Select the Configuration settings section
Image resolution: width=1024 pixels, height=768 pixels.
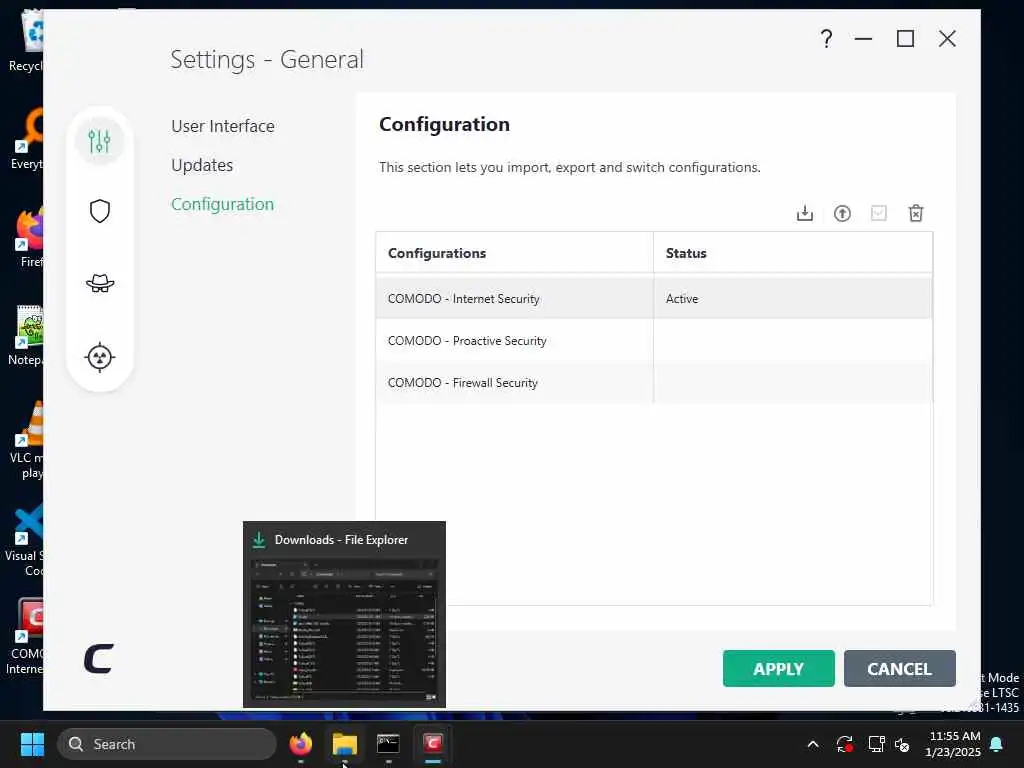(222, 204)
